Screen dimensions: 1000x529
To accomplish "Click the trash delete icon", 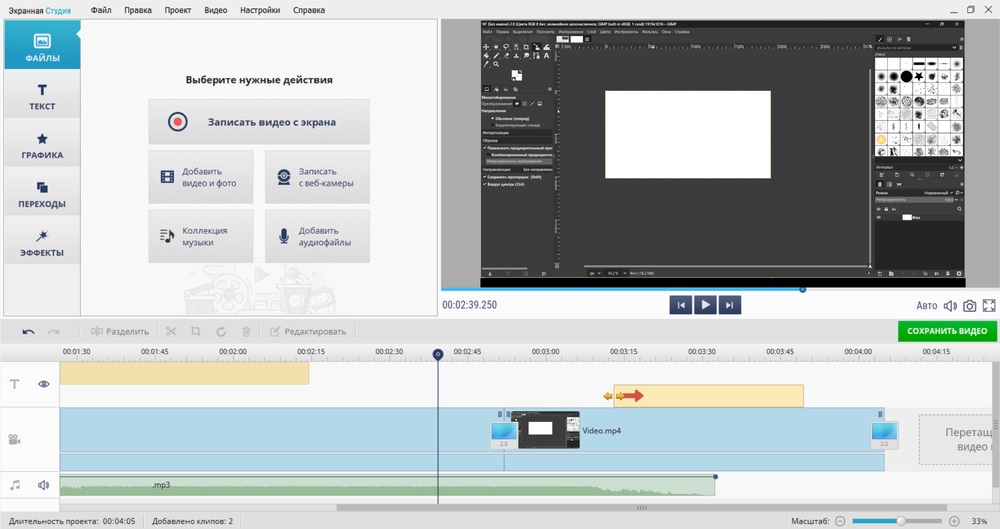I will click(x=246, y=331).
